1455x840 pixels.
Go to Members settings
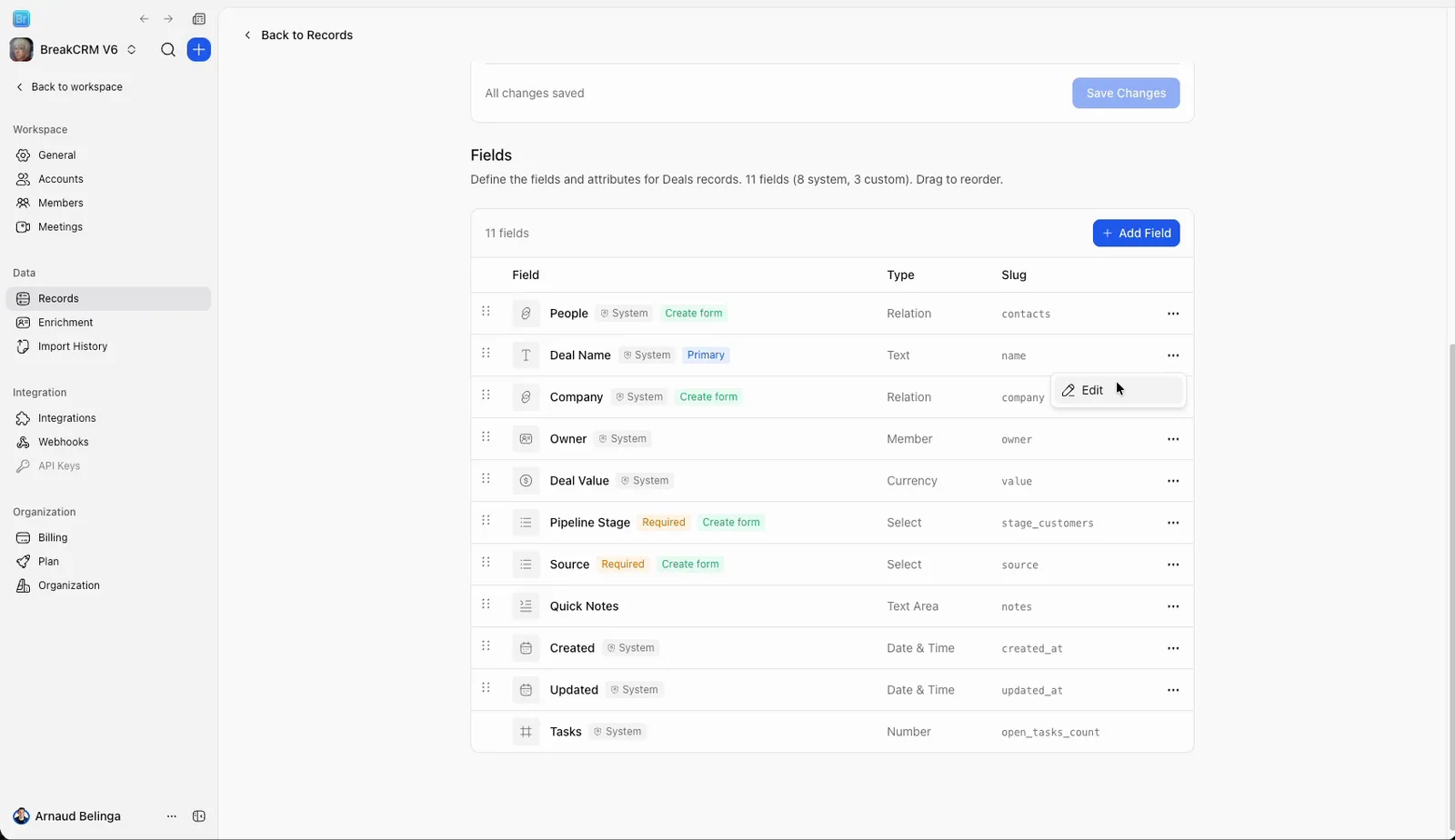(x=108, y=203)
